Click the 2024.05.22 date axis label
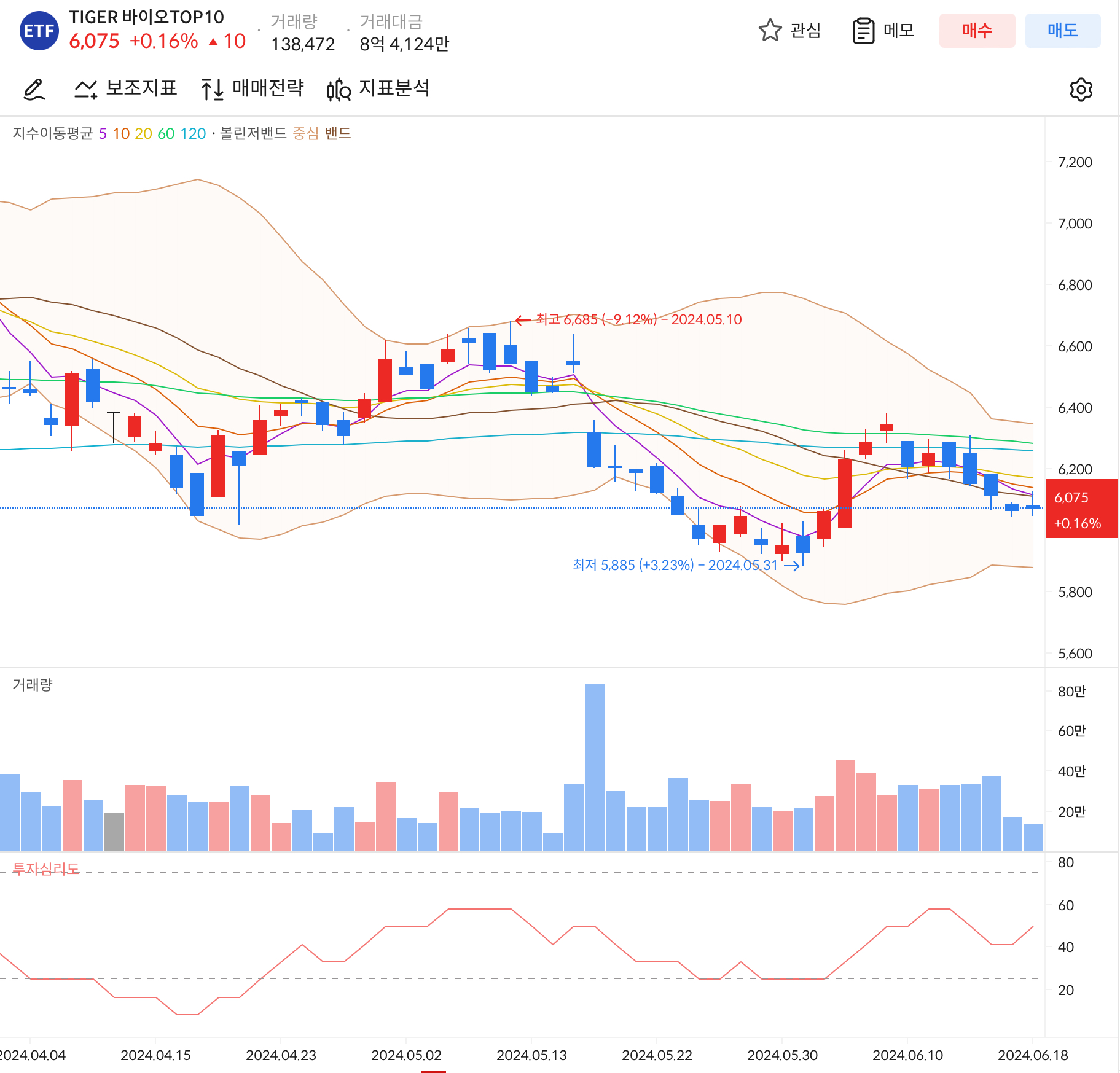 pyautogui.click(x=657, y=1055)
